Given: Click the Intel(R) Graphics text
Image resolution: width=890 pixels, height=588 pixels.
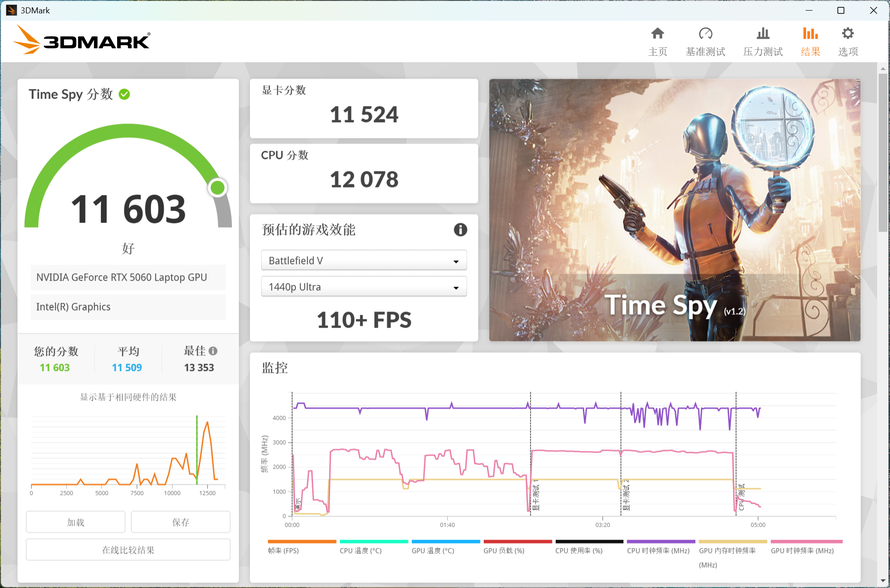Looking at the screenshot, I should (x=73, y=307).
